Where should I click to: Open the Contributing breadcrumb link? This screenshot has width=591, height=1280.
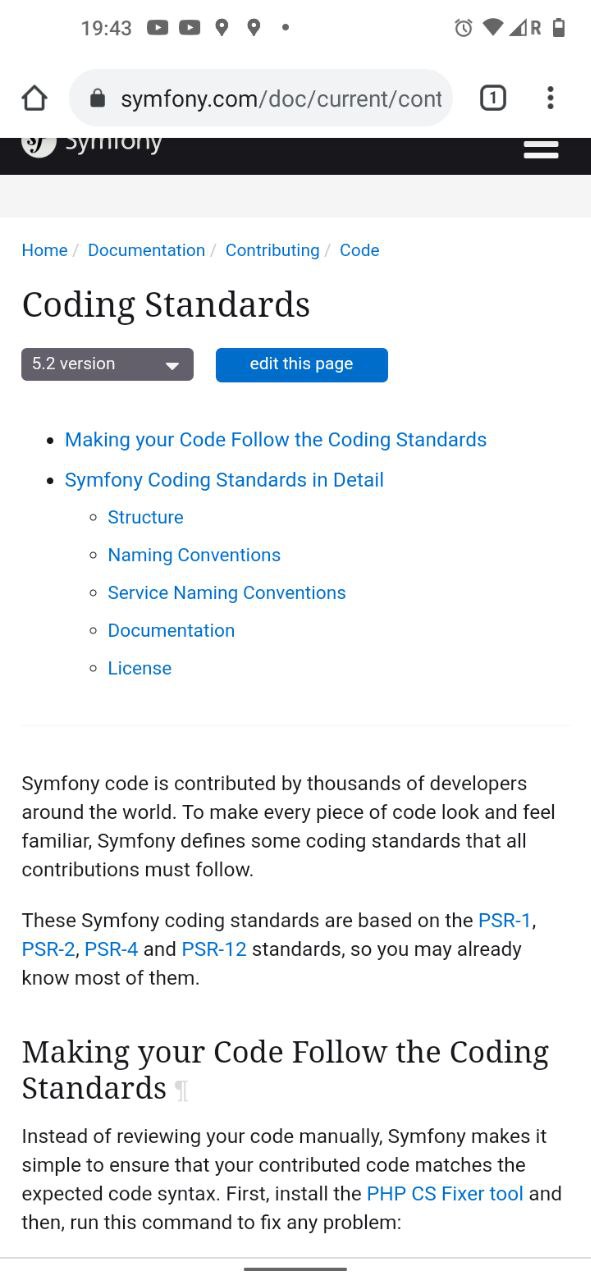[272, 250]
